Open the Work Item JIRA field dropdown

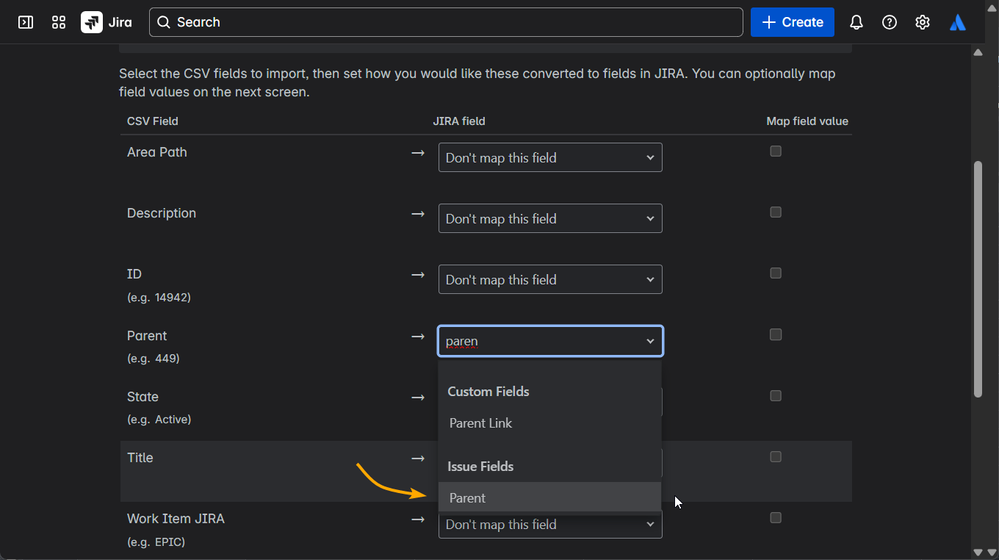(550, 526)
